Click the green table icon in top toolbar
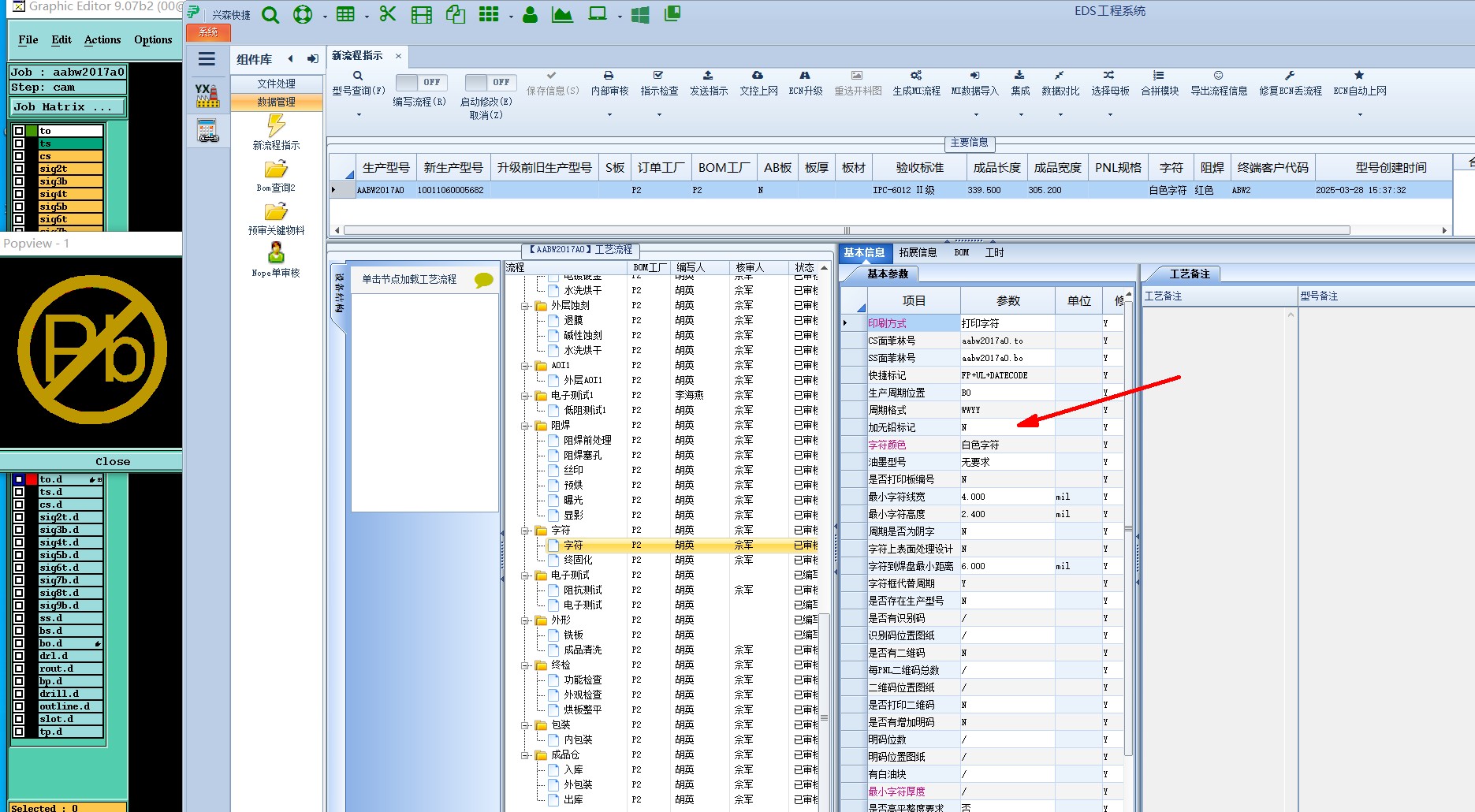 [x=345, y=14]
